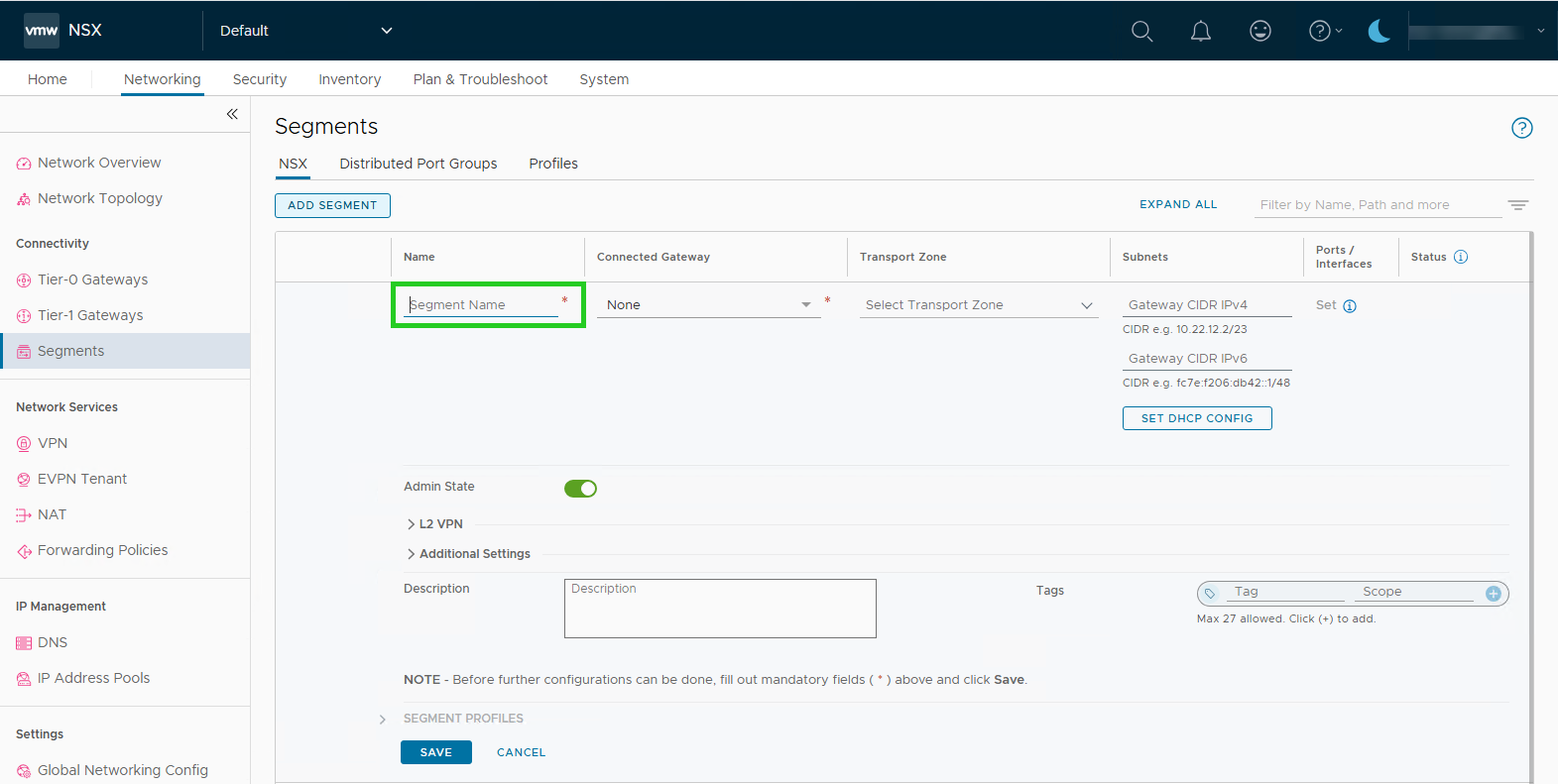Click the DNS sidebar icon

coord(24,643)
